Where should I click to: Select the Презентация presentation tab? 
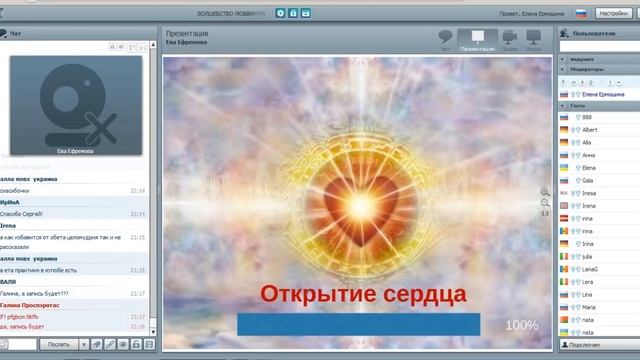477,40
